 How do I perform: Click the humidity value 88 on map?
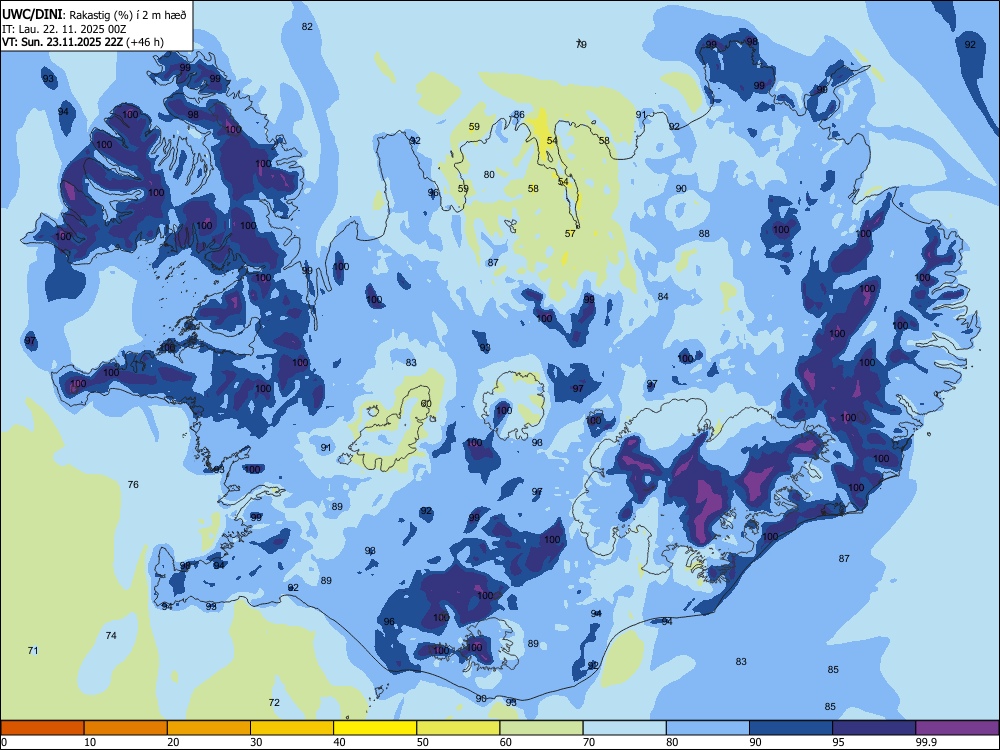tap(704, 233)
